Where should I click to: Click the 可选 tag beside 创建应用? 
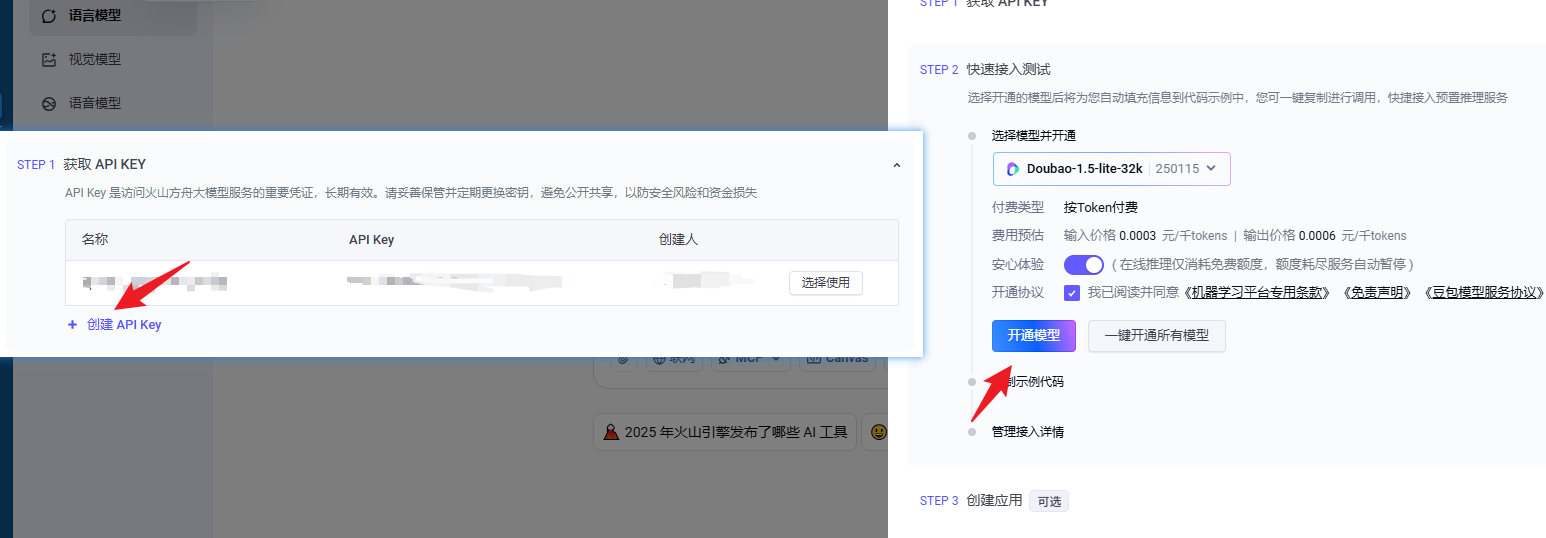coord(1049,501)
